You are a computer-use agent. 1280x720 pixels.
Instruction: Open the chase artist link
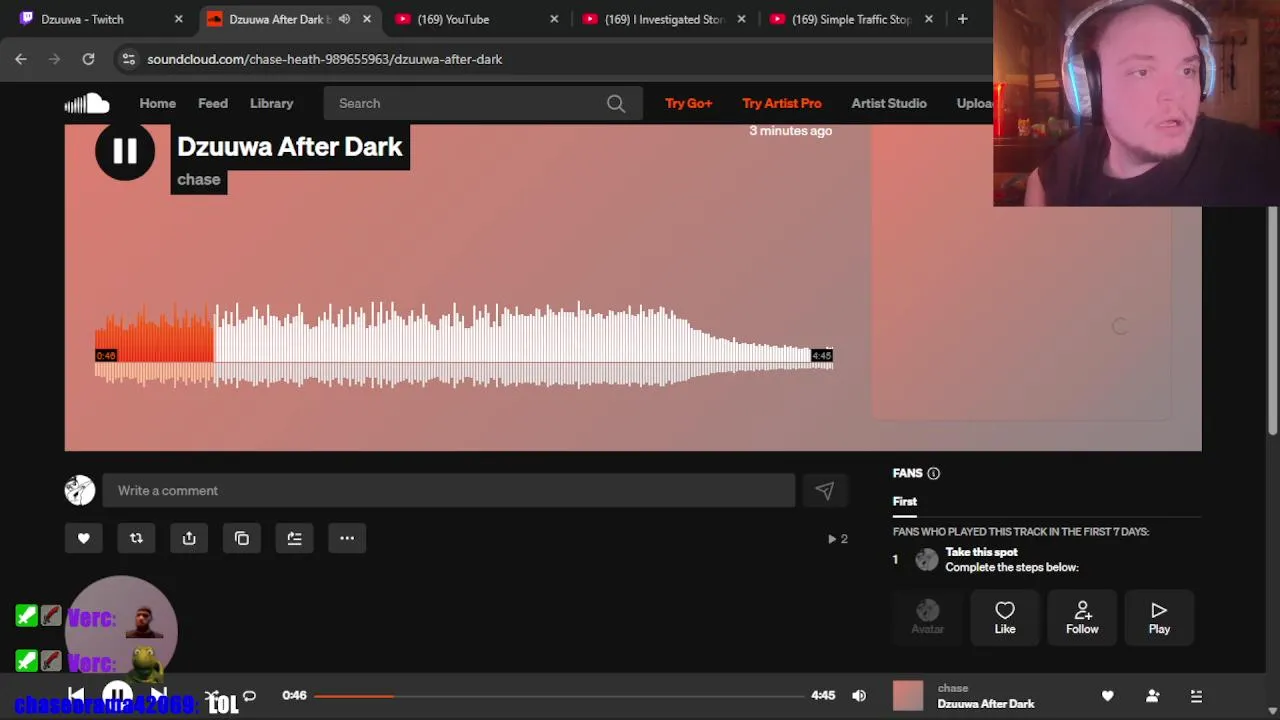(x=199, y=180)
